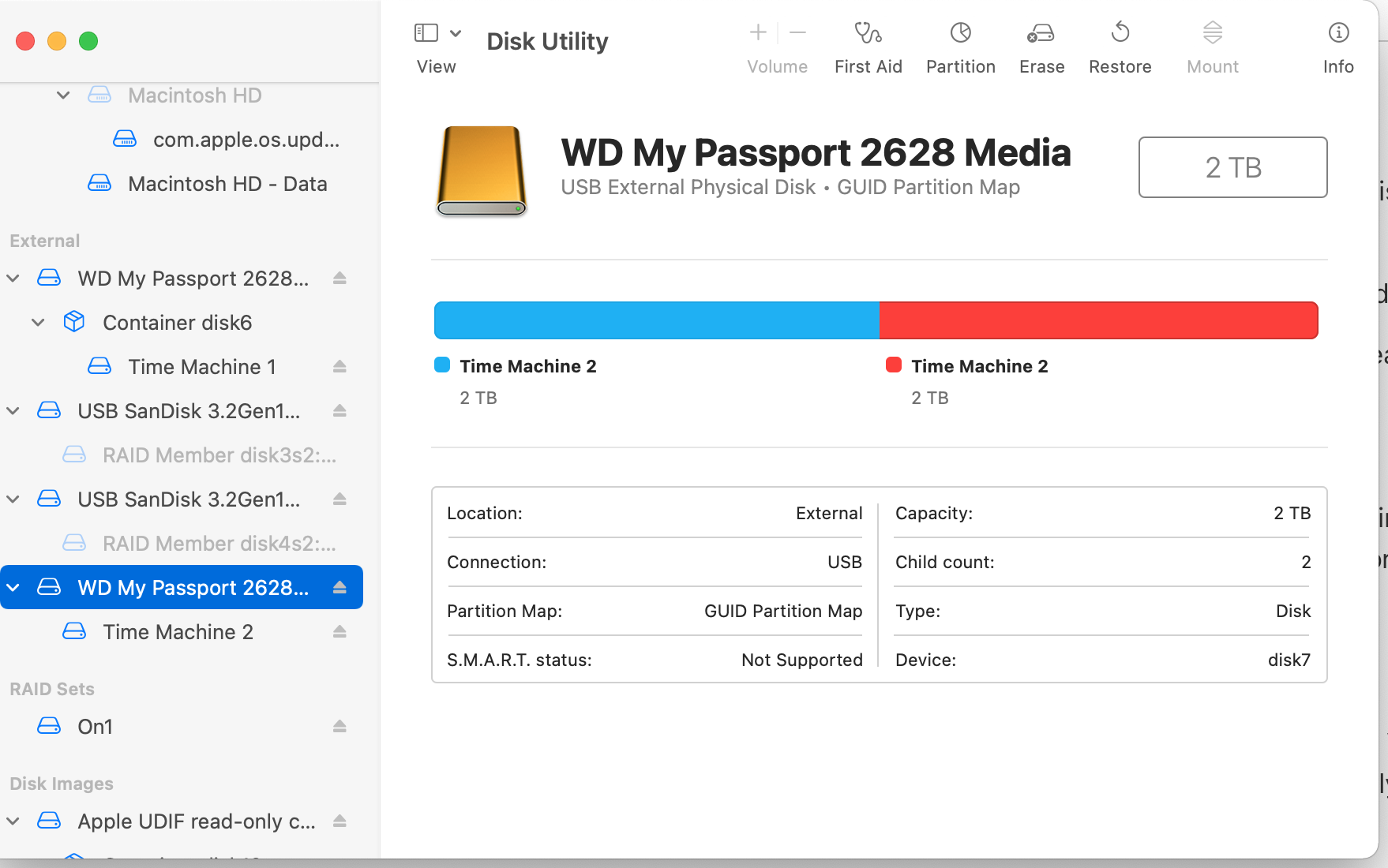
Task: Collapse USB SanDisk holding RAID Member disk4s2
Action: click(13, 499)
